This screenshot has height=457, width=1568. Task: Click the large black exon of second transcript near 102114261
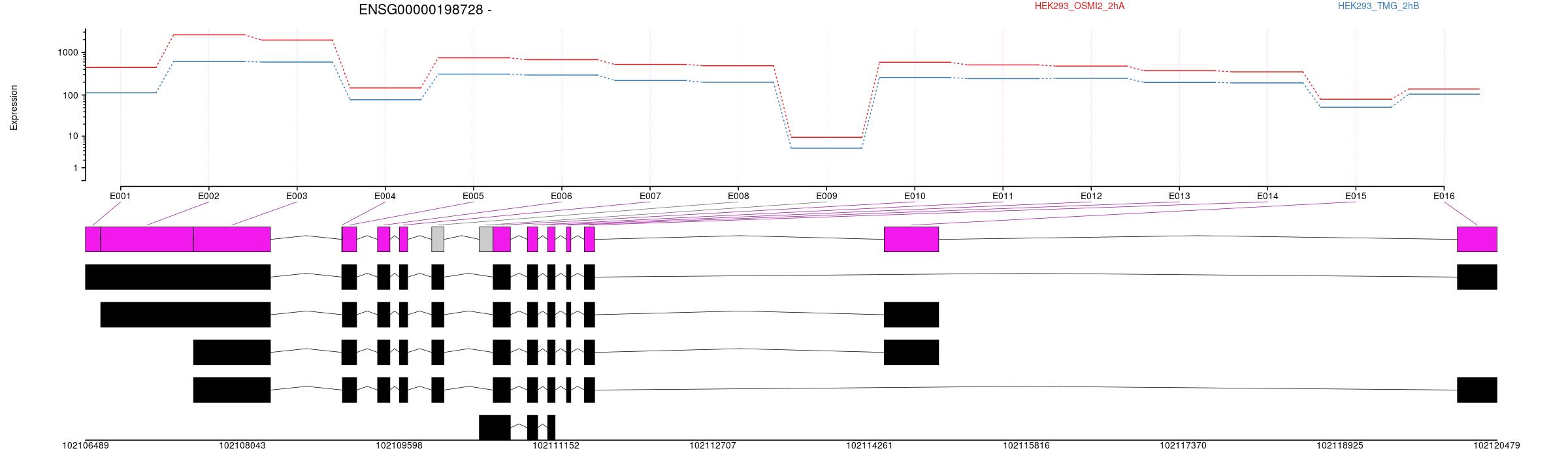coord(911,315)
